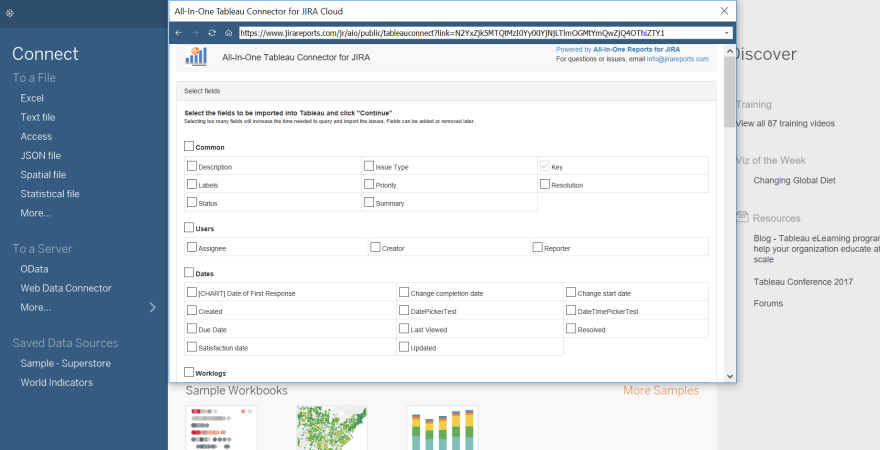Image resolution: width=880 pixels, height=450 pixels.
Task: Click the Resources section icon
Action: point(742,217)
